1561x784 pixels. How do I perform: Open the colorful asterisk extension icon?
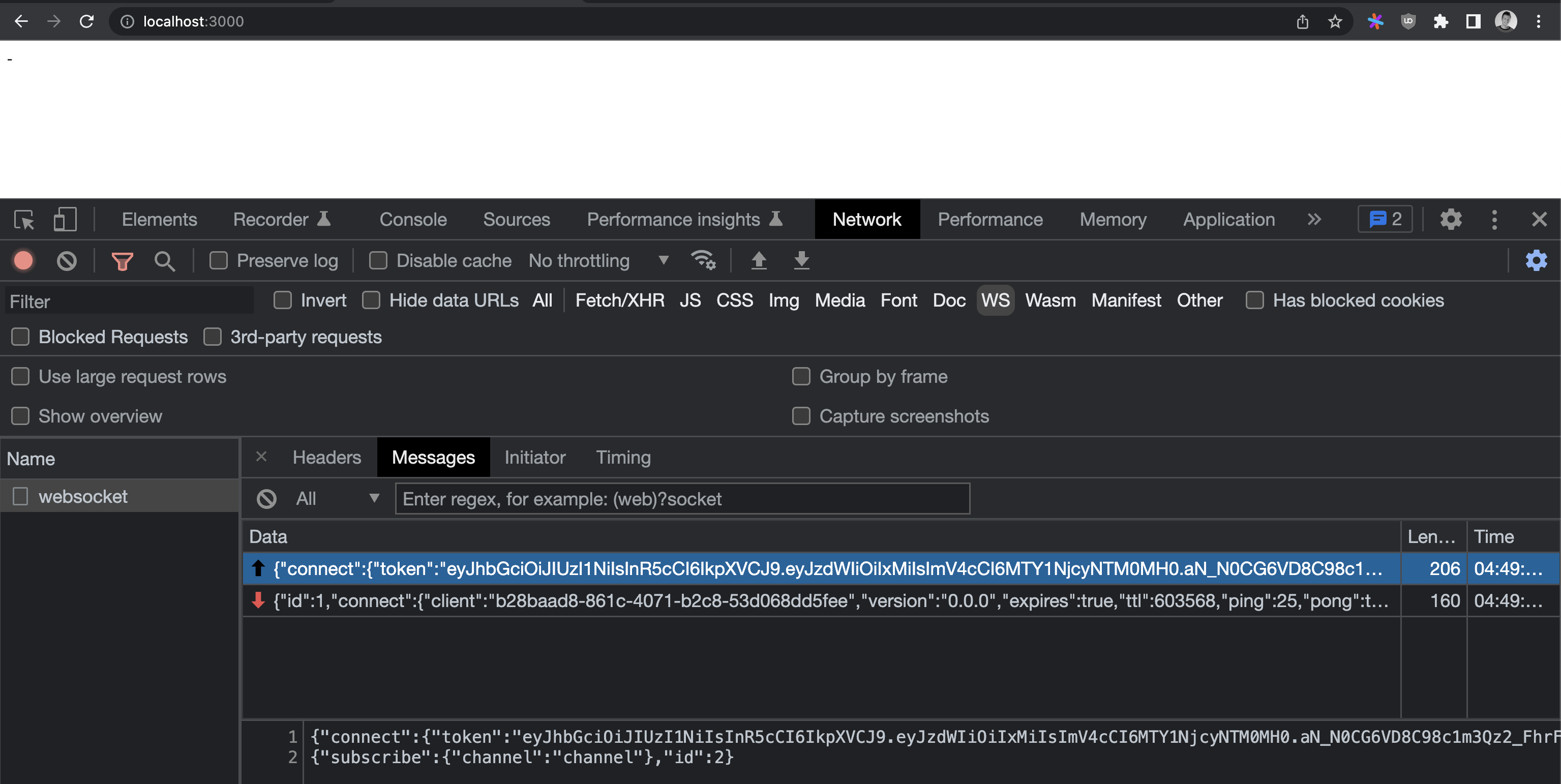click(1375, 22)
